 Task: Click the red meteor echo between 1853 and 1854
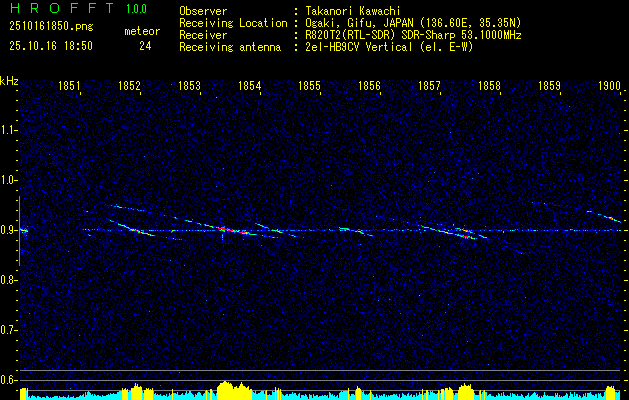point(232,230)
